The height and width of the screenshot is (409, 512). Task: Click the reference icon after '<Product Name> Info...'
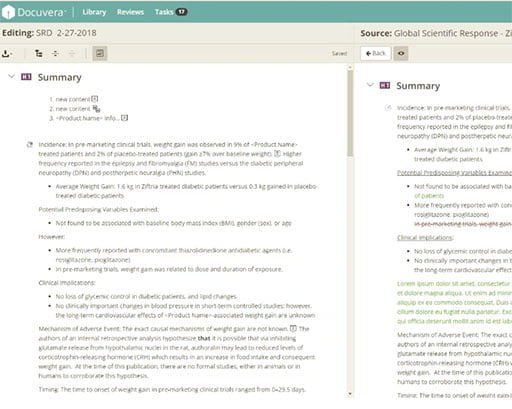point(124,118)
